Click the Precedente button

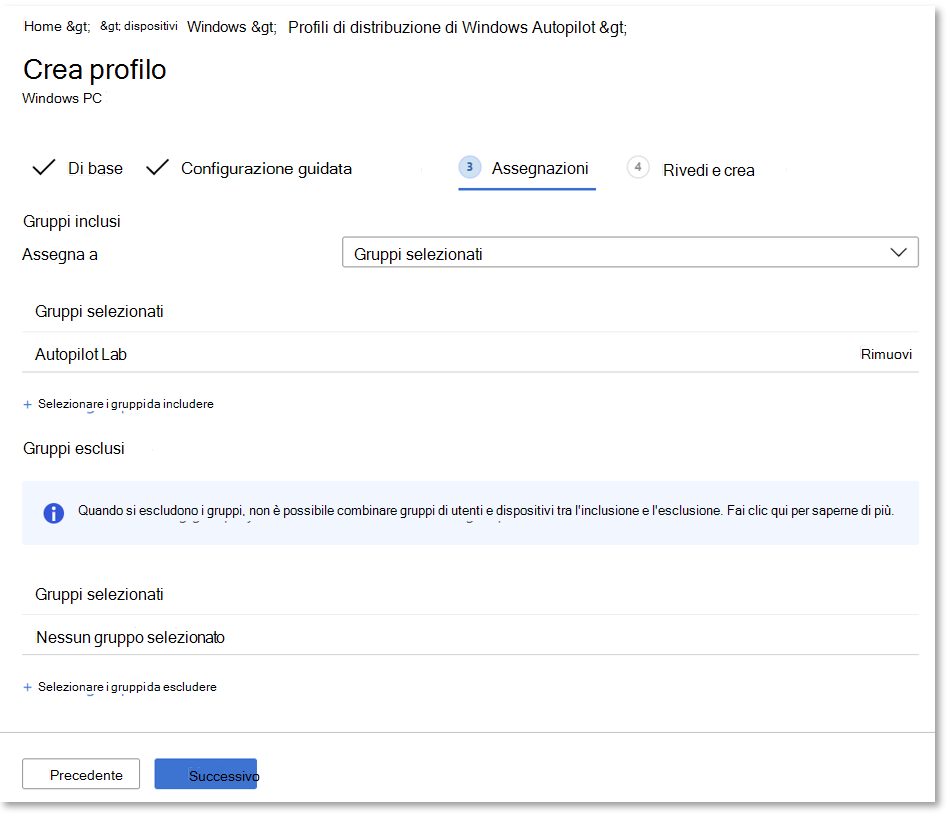(81, 774)
